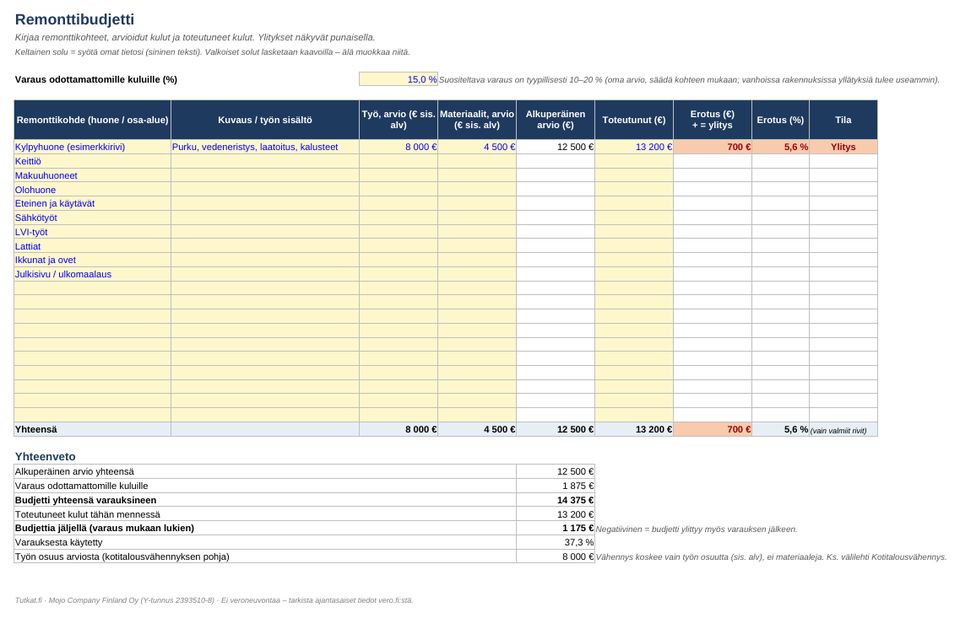Click the 'Eteinen ja käytävät' cell
Viewport: 960px width, 618px height.
click(92, 203)
